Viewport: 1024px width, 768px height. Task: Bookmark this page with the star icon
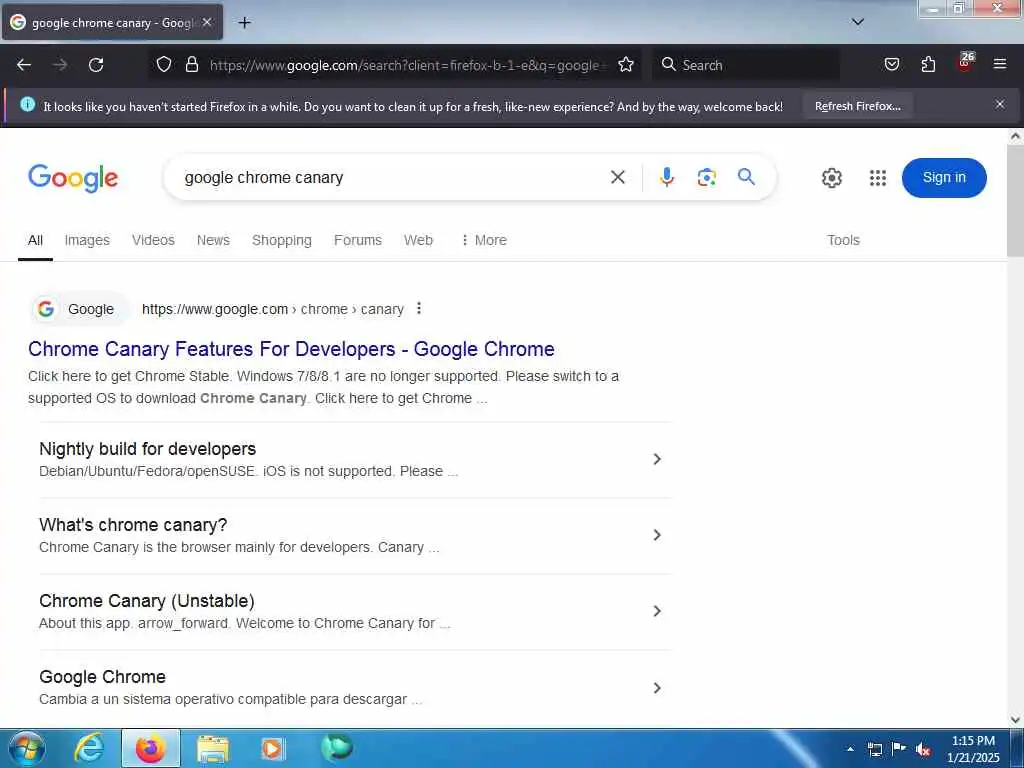coord(626,65)
